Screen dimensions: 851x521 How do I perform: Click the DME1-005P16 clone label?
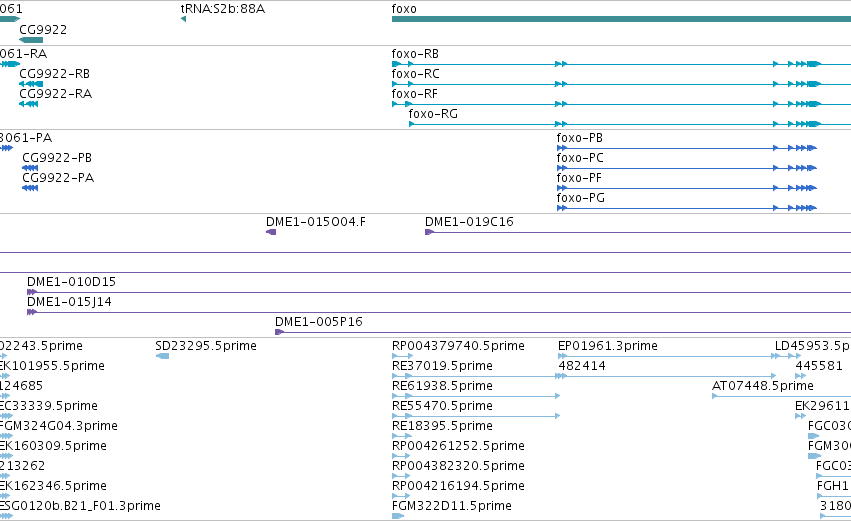[319, 322]
